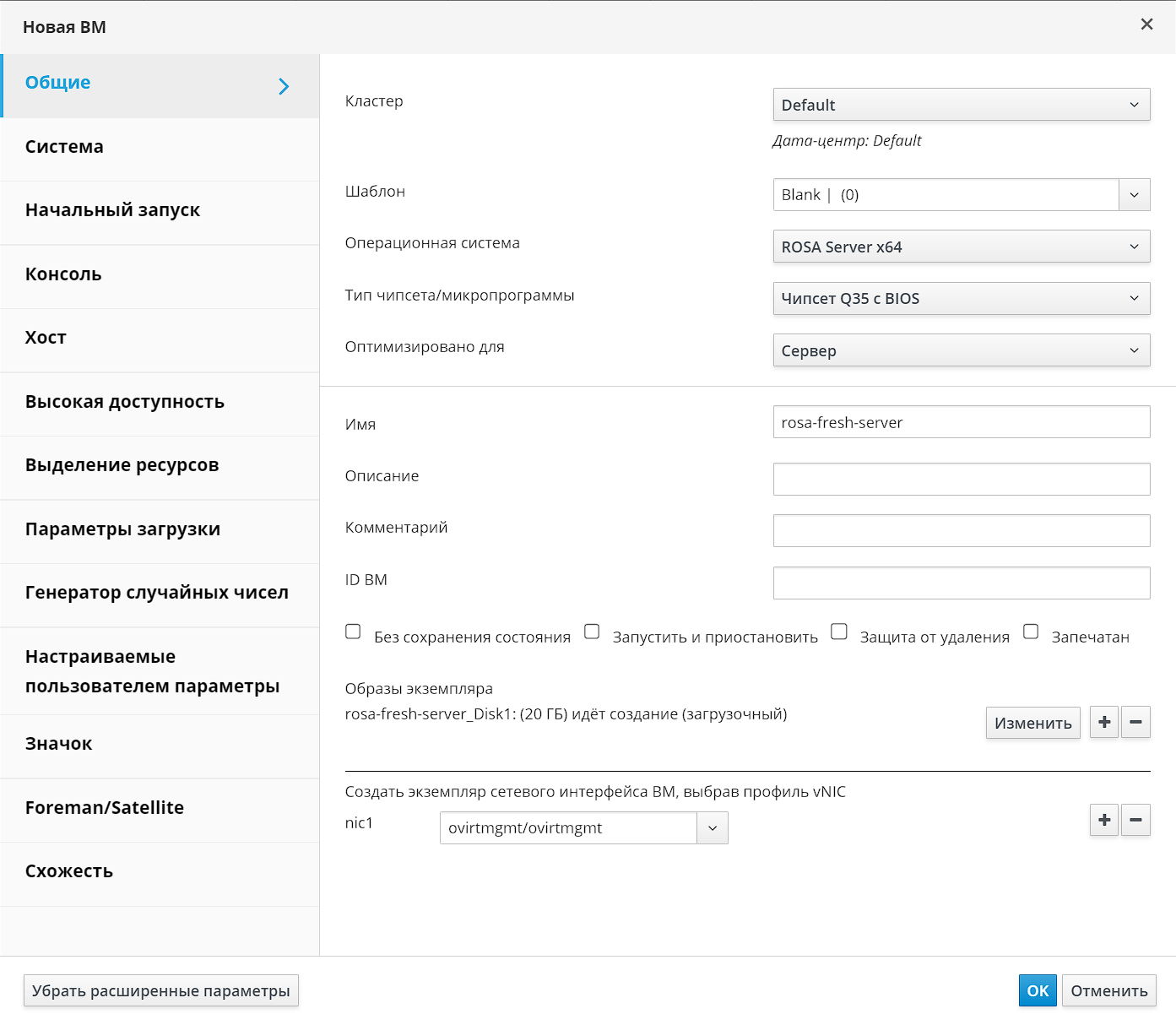Open the nic1 vNIC profile dropdown
The height and width of the screenshot is (1025, 1176).
(712, 828)
